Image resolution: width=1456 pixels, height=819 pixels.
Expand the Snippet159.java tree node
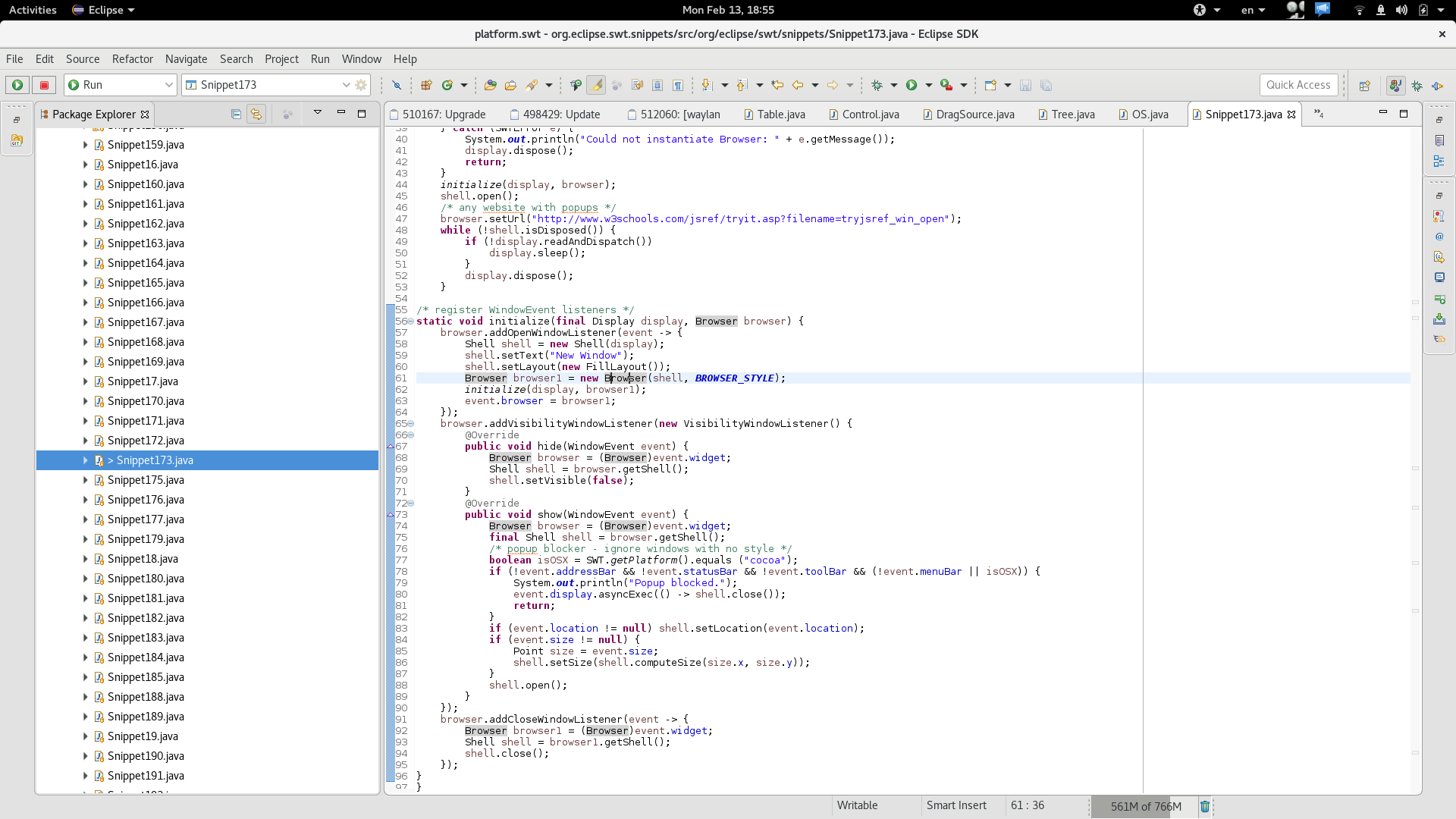(86, 145)
